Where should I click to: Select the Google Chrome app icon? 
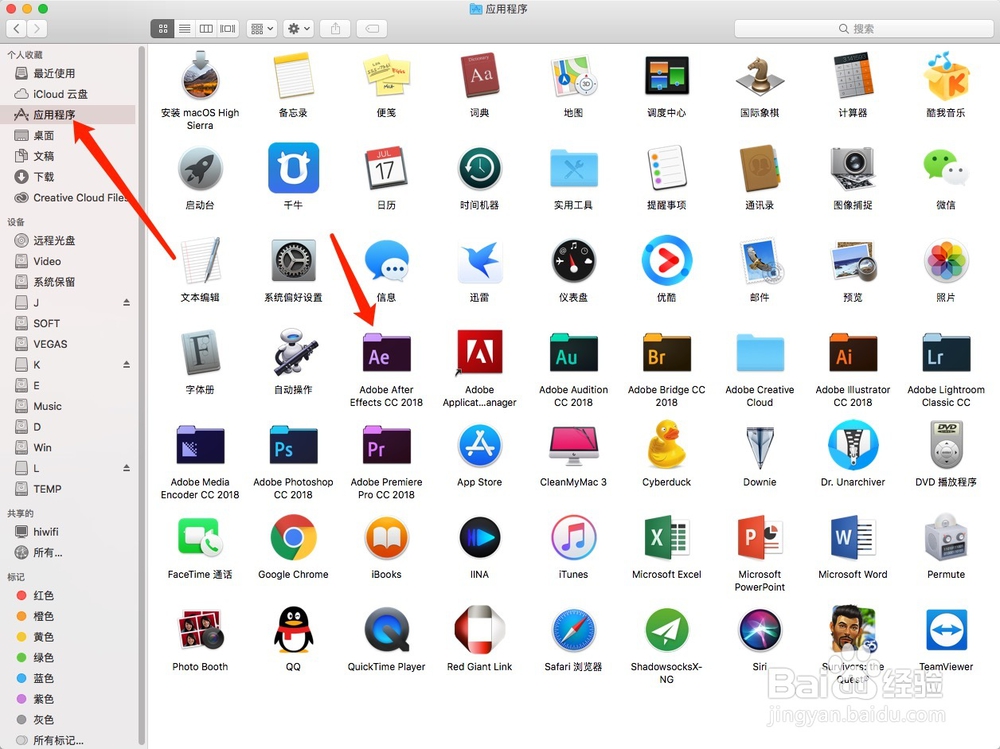pyautogui.click(x=293, y=538)
